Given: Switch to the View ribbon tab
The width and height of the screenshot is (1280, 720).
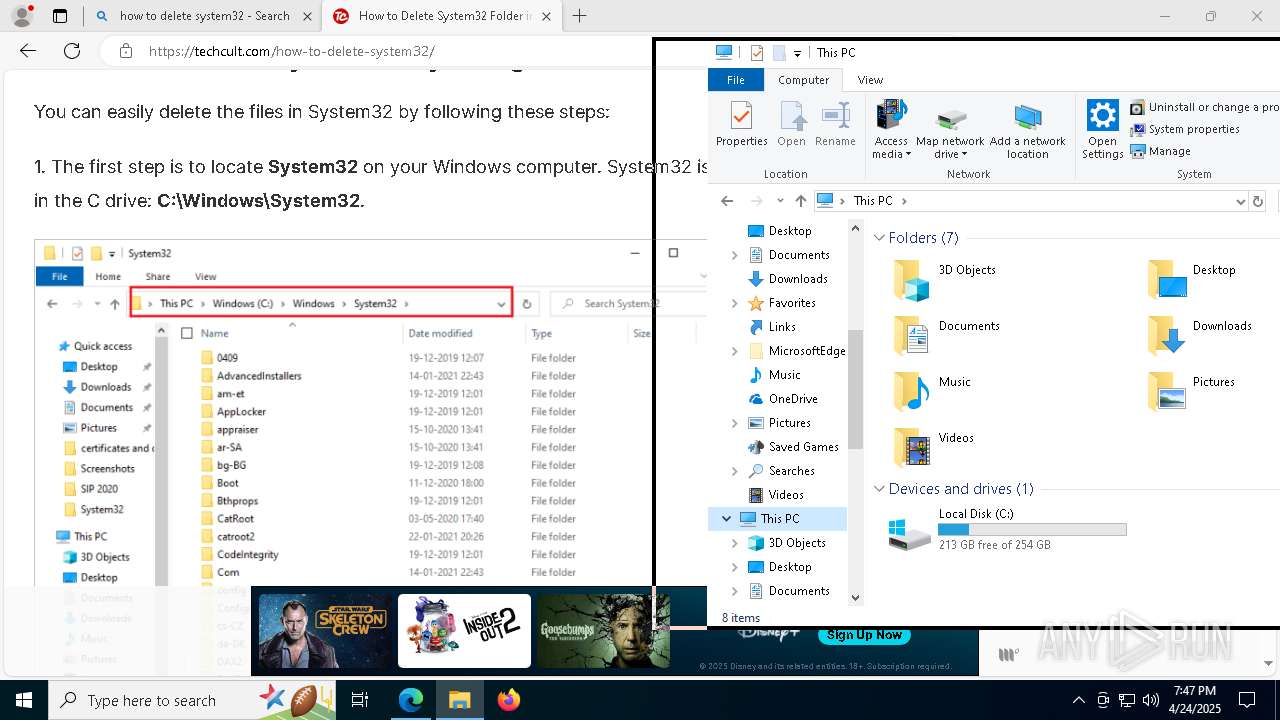Looking at the screenshot, I should pyautogui.click(x=870, y=80).
